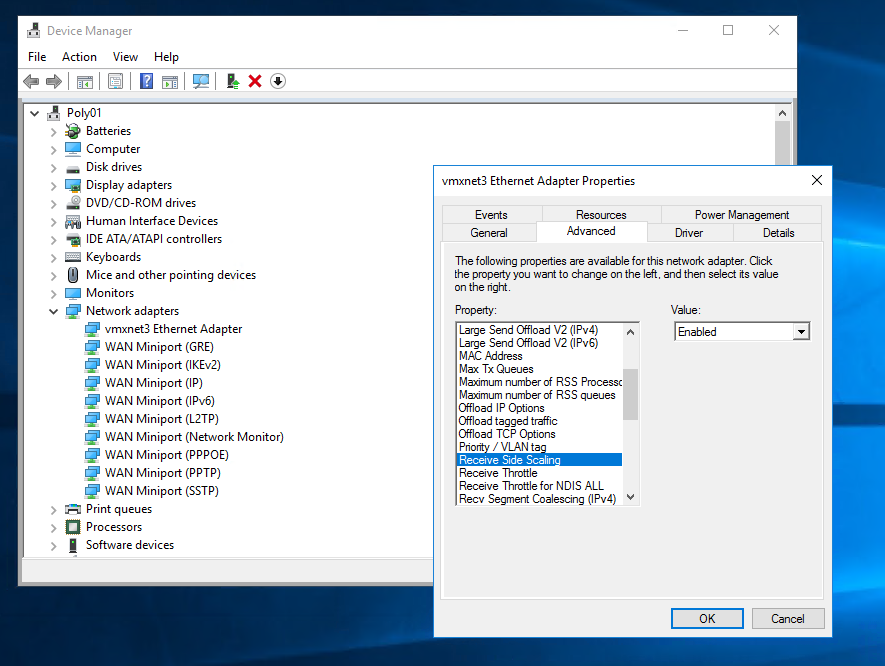Viewport: 885px width, 666px height.
Task: Click the Show/Hide Console Tree icon
Action: coord(85,81)
